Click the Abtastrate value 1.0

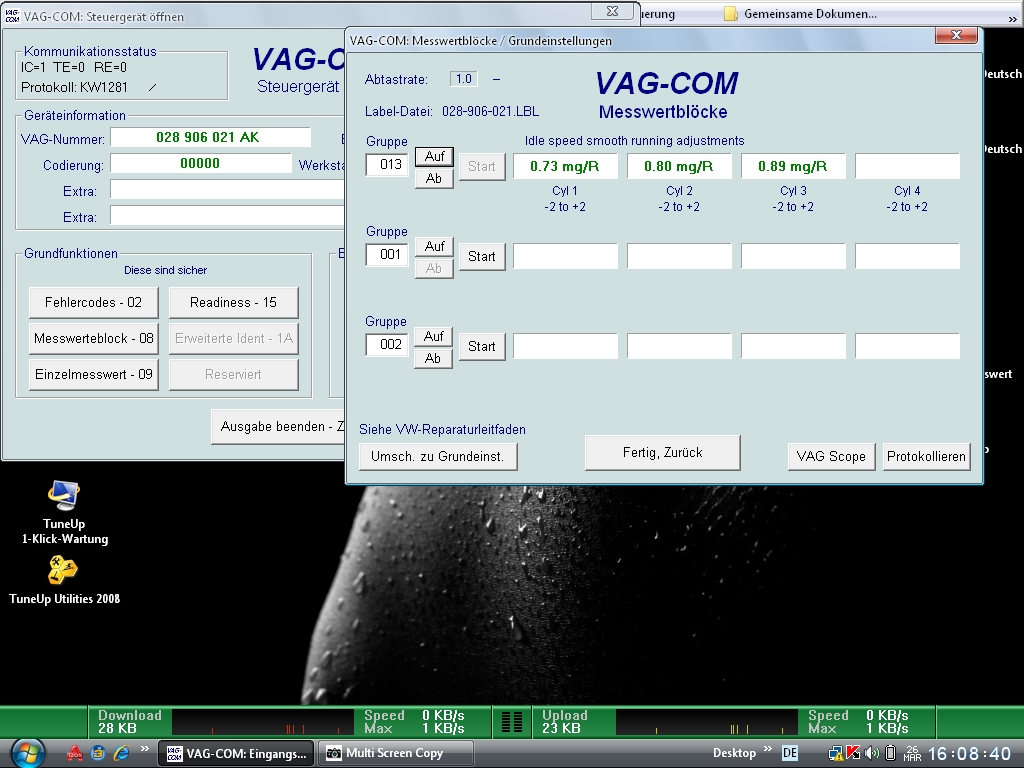464,79
